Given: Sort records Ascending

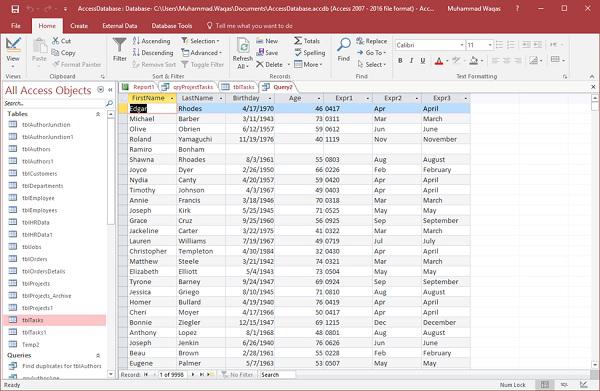Looking at the screenshot, I should pos(152,41).
